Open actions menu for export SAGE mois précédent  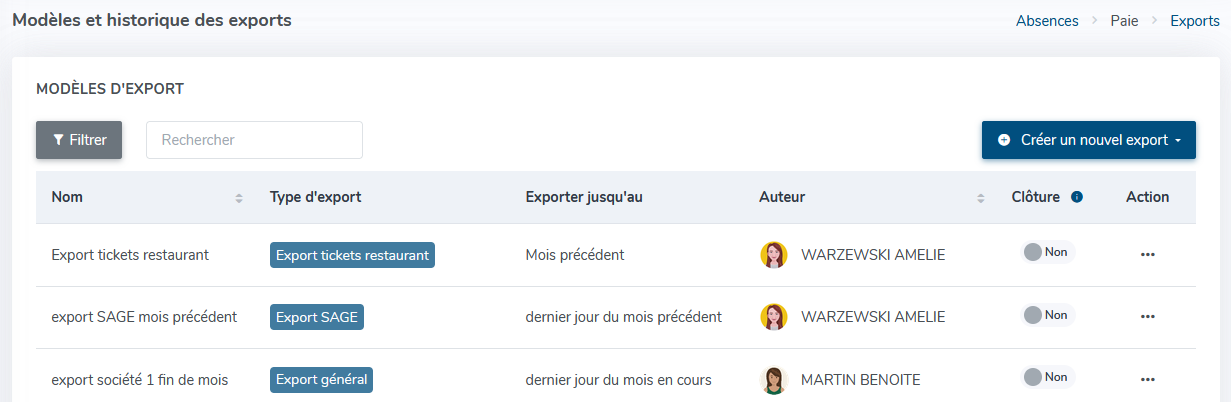click(x=1147, y=317)
